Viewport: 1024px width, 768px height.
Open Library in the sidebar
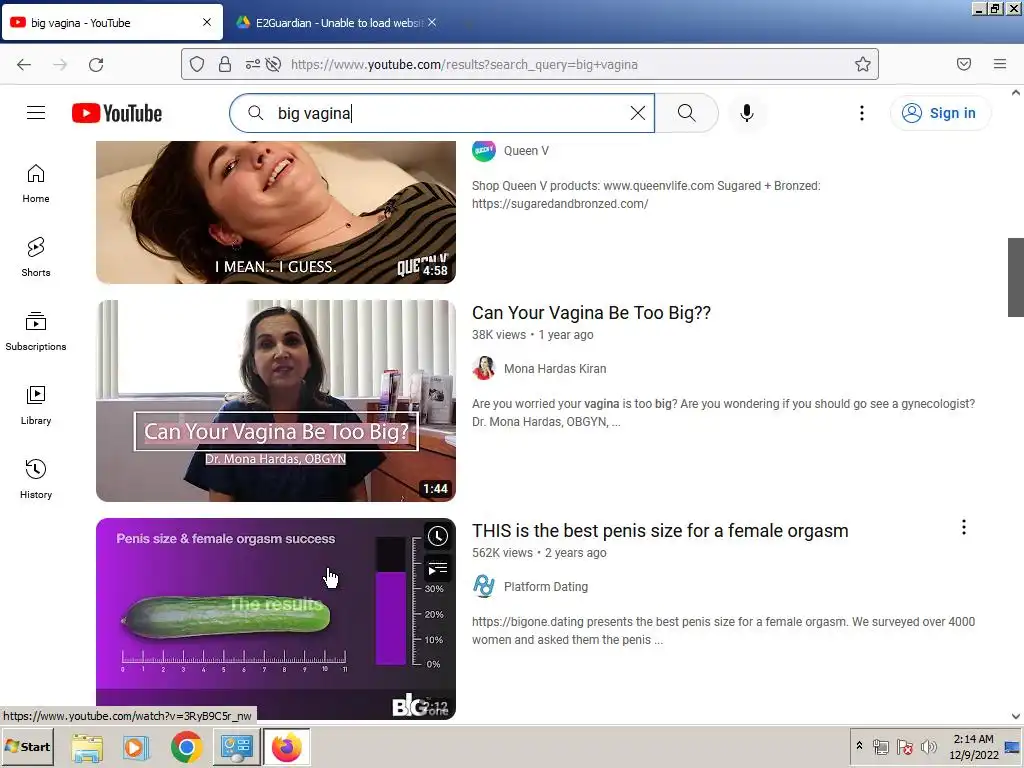click(x=36, y=406)
